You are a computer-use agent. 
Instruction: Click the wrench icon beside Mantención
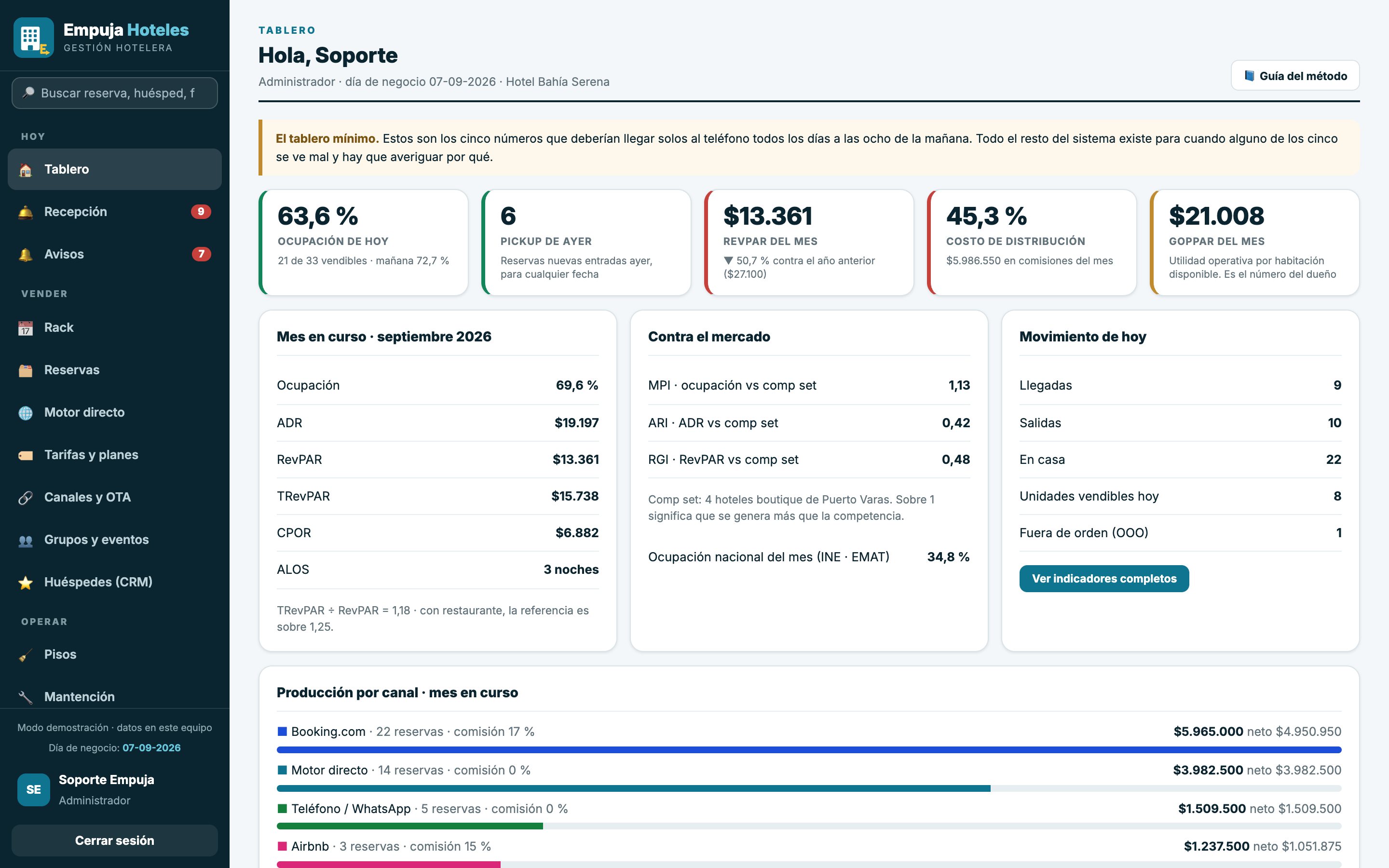26,697
